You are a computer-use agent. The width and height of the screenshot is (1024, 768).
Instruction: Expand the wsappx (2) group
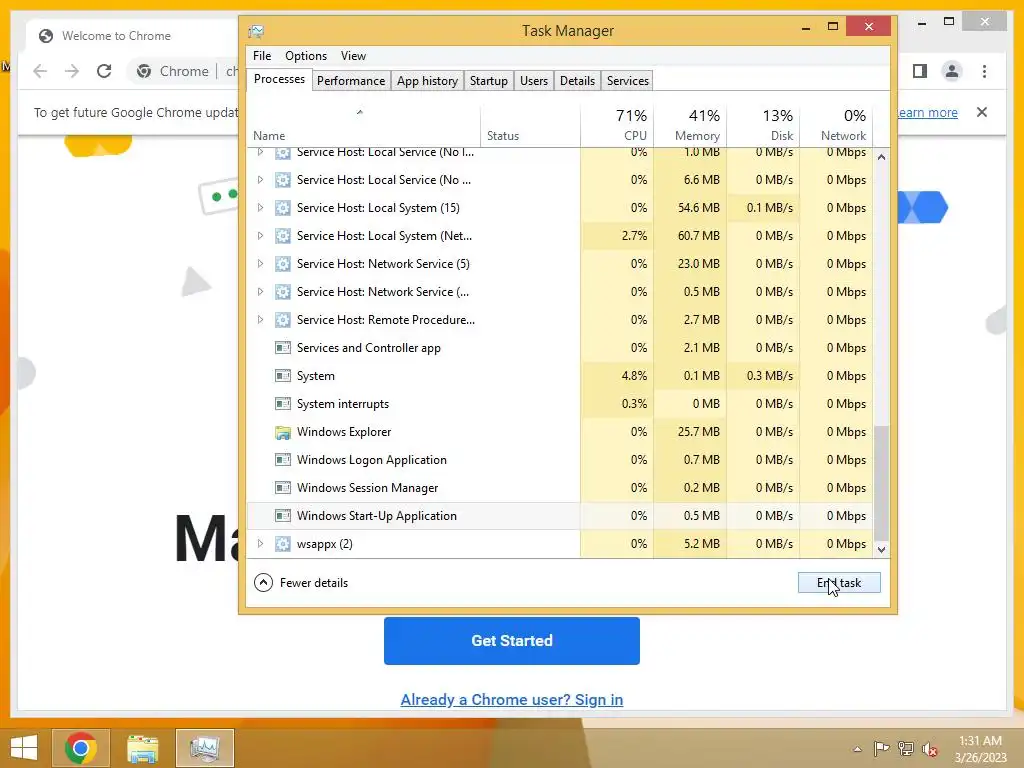260,544
